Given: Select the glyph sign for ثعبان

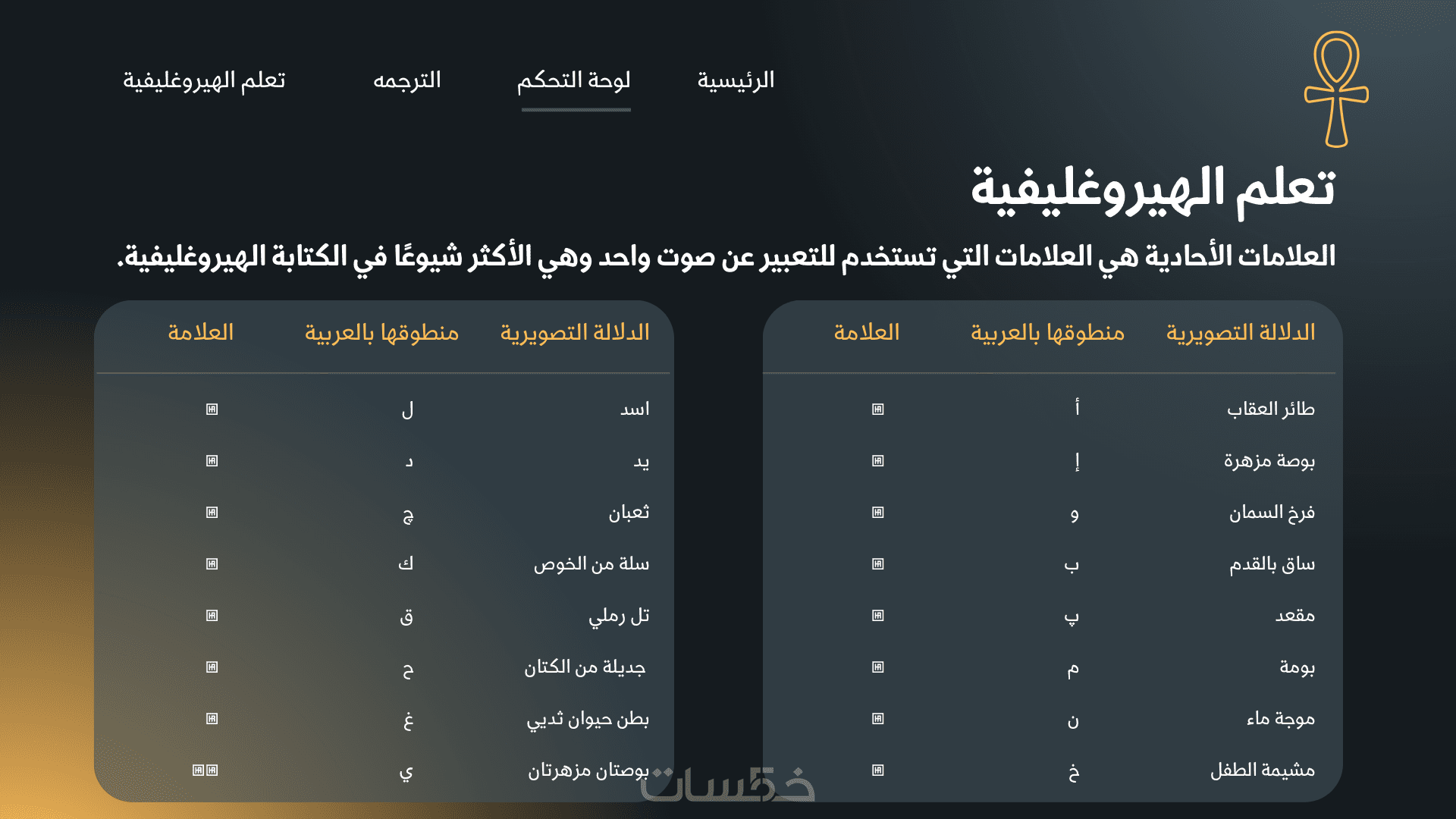Looking at the screenshot, I should click(212, 513).
